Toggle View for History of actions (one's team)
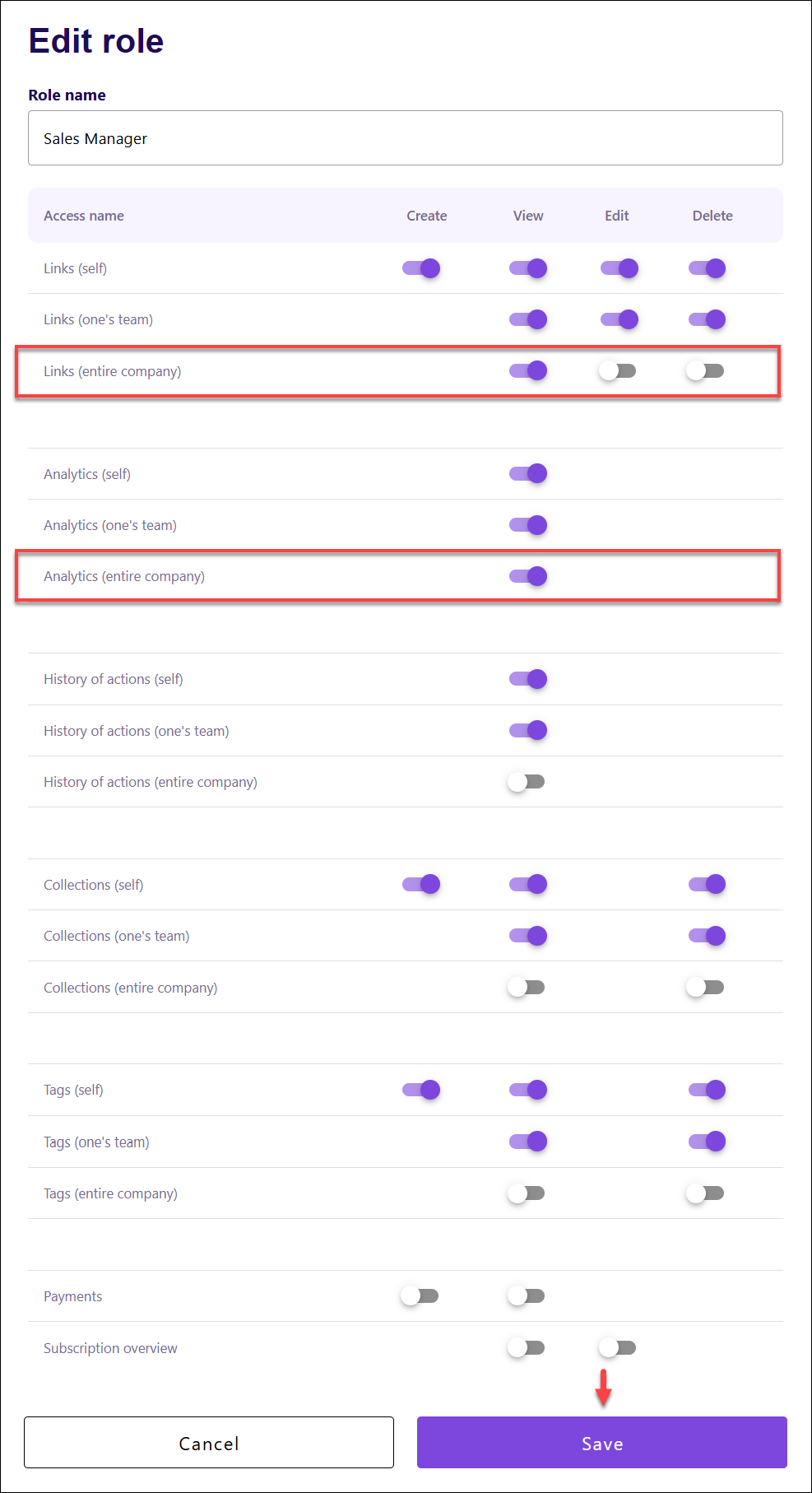 click(528, 730)
